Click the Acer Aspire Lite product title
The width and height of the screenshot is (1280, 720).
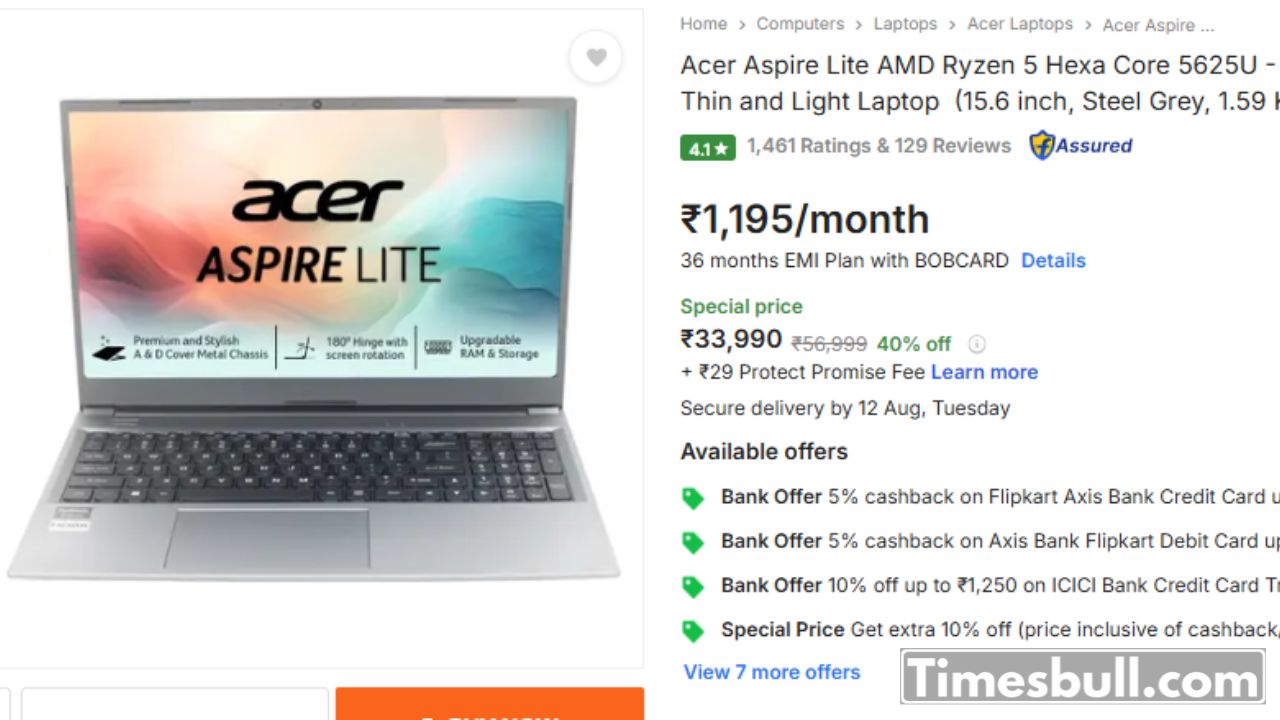[x=980, y=83]
